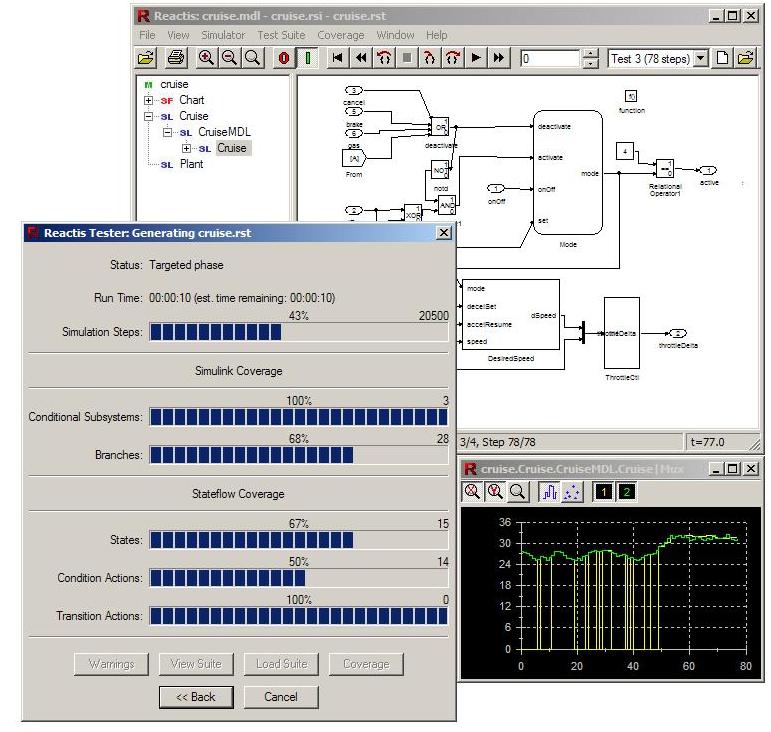The height and width of the screenshot is (732, 771).
Task: Cancel test suite generation
Action: [x=281, y=697]
